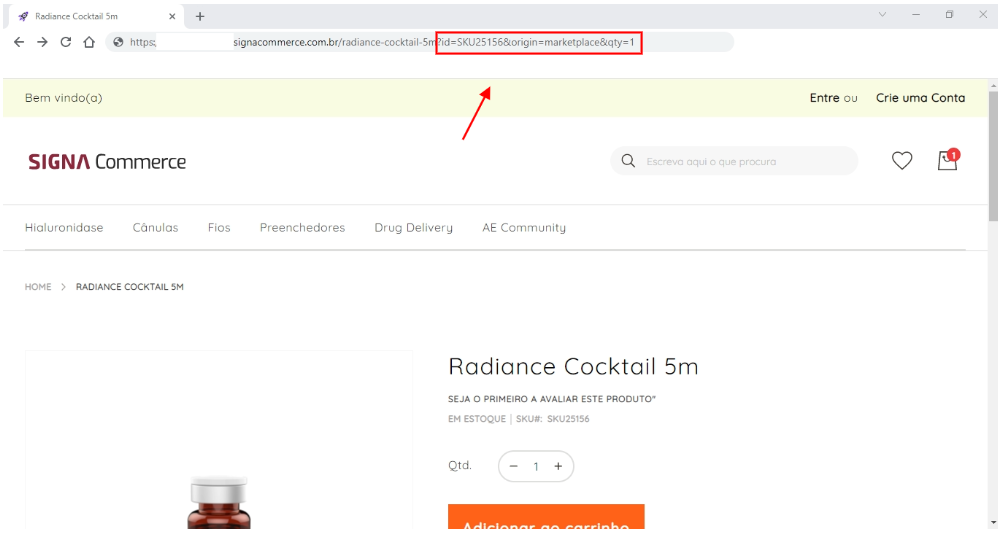Reload the page with refresh icon
The image size is (1004, 533).
[x=66, y=42]
